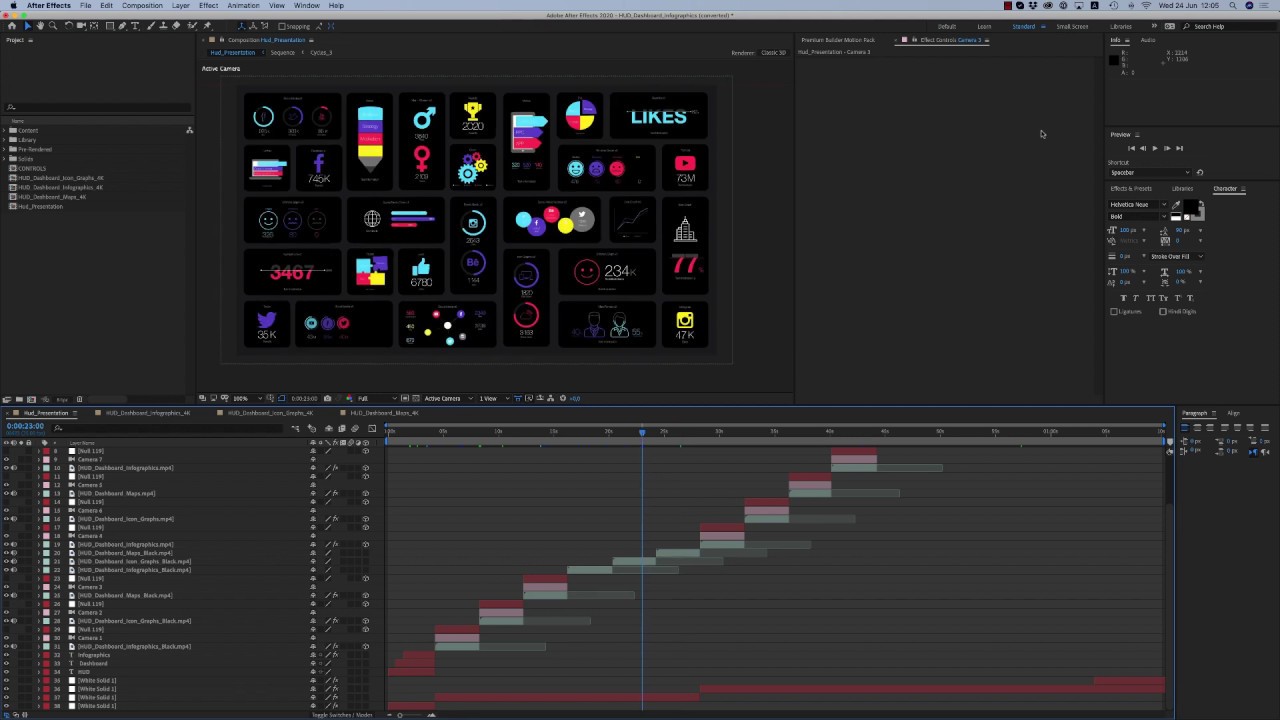Reset the preview shortcut settings icon
This screenshot has width=1280, height=720.
1200,173
